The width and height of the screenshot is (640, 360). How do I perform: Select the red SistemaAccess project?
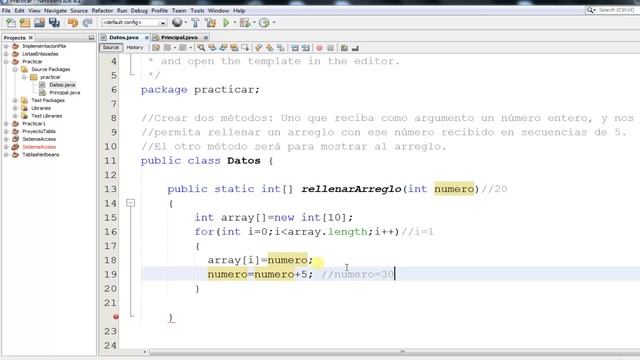pyautogui.click(x=39, y=147)
